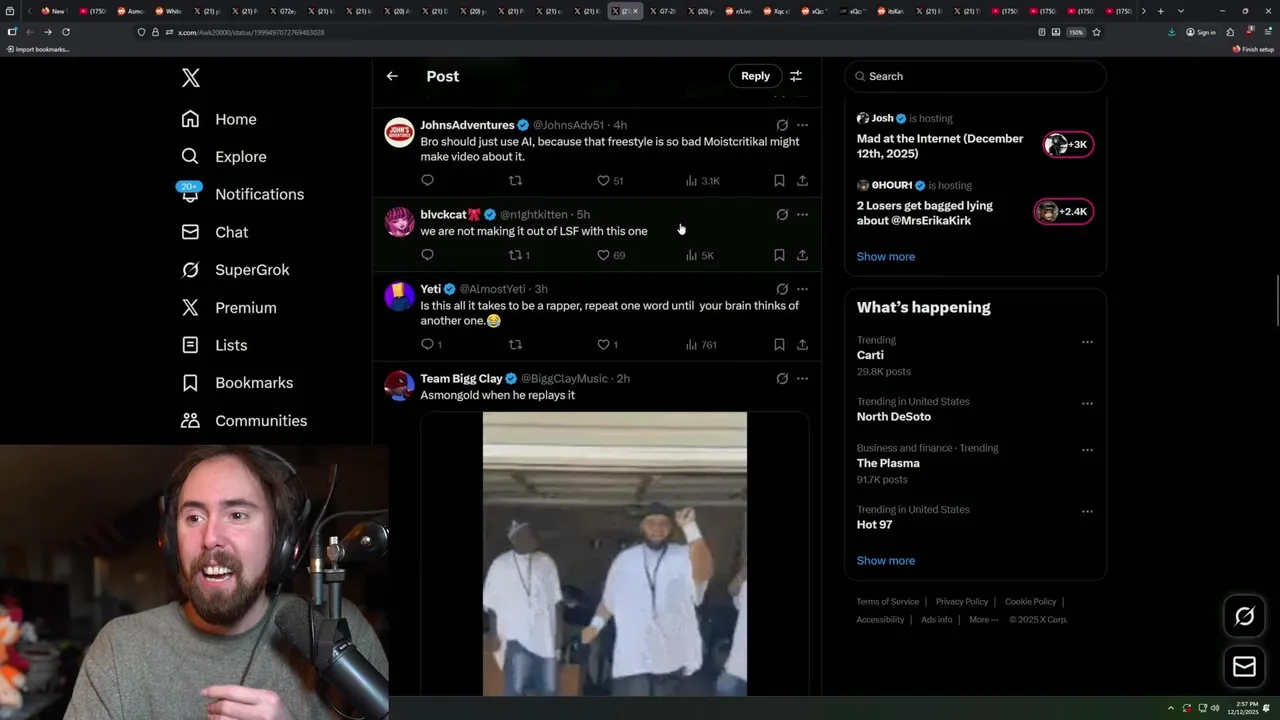Open Terms of Service link
Image resolution: width=1280 pixels, height=720 pixels.
tap(887, 602)
